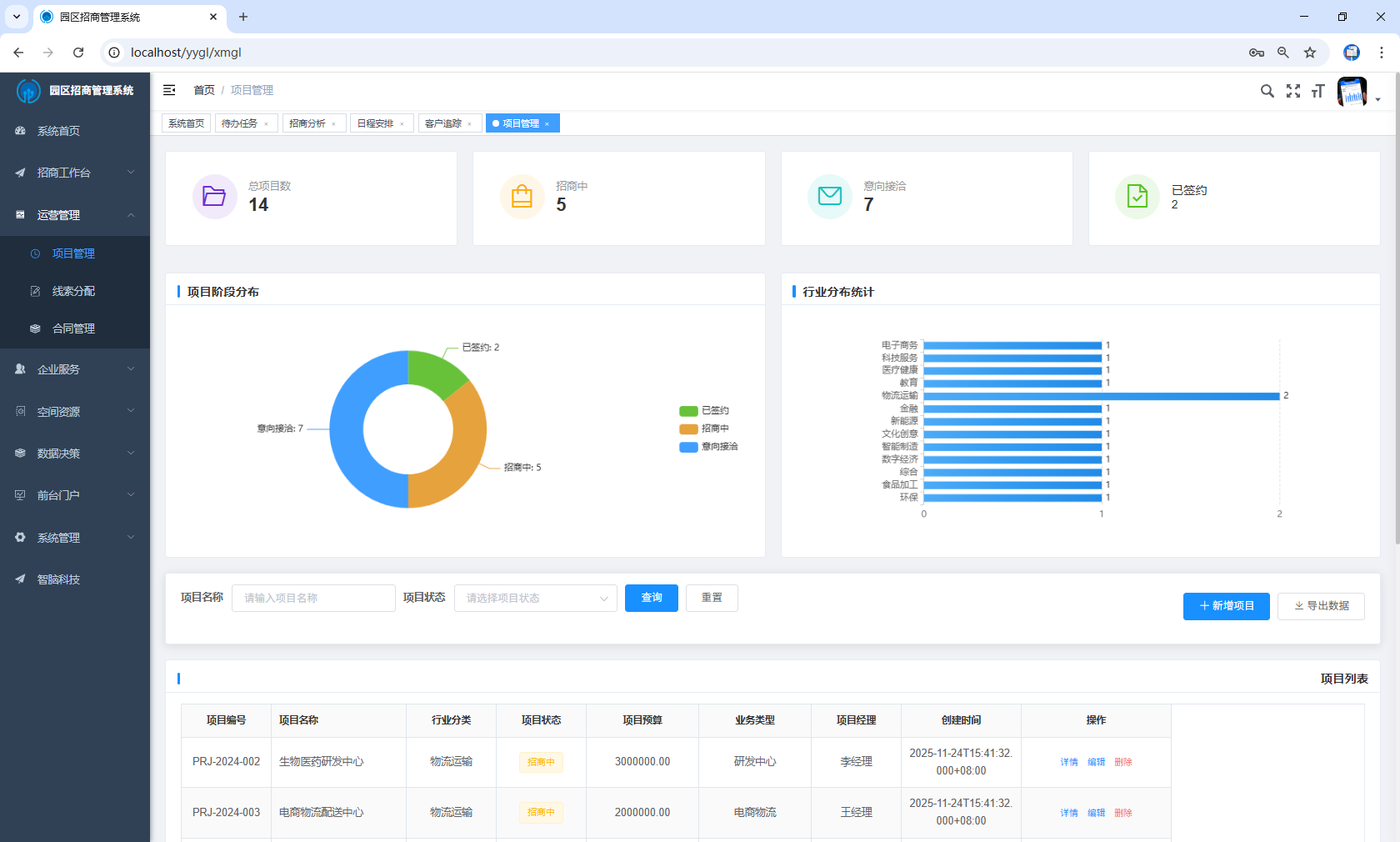
Task: Toggle the 招商中 legend item in pie chart
Action: click(705, 429)
